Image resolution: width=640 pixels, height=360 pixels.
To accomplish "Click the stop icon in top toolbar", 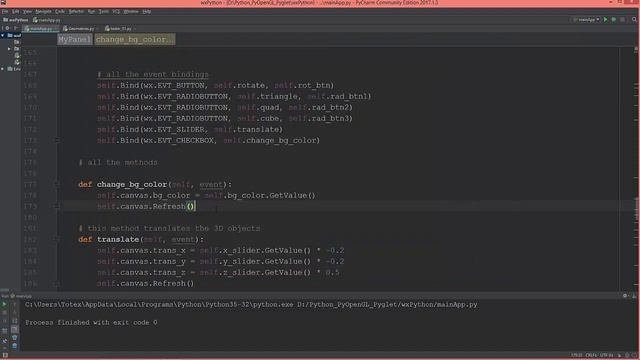I will tap(622, 20).
